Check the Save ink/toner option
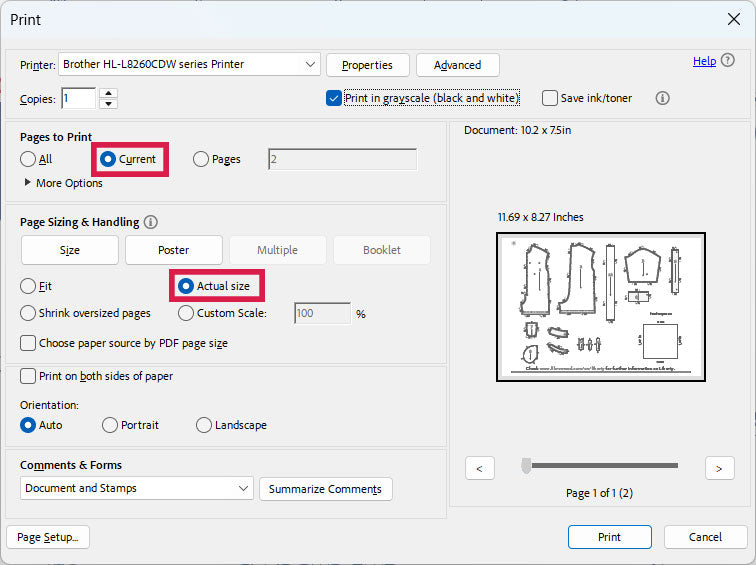 pyautogui.click(x=550, y=98)
